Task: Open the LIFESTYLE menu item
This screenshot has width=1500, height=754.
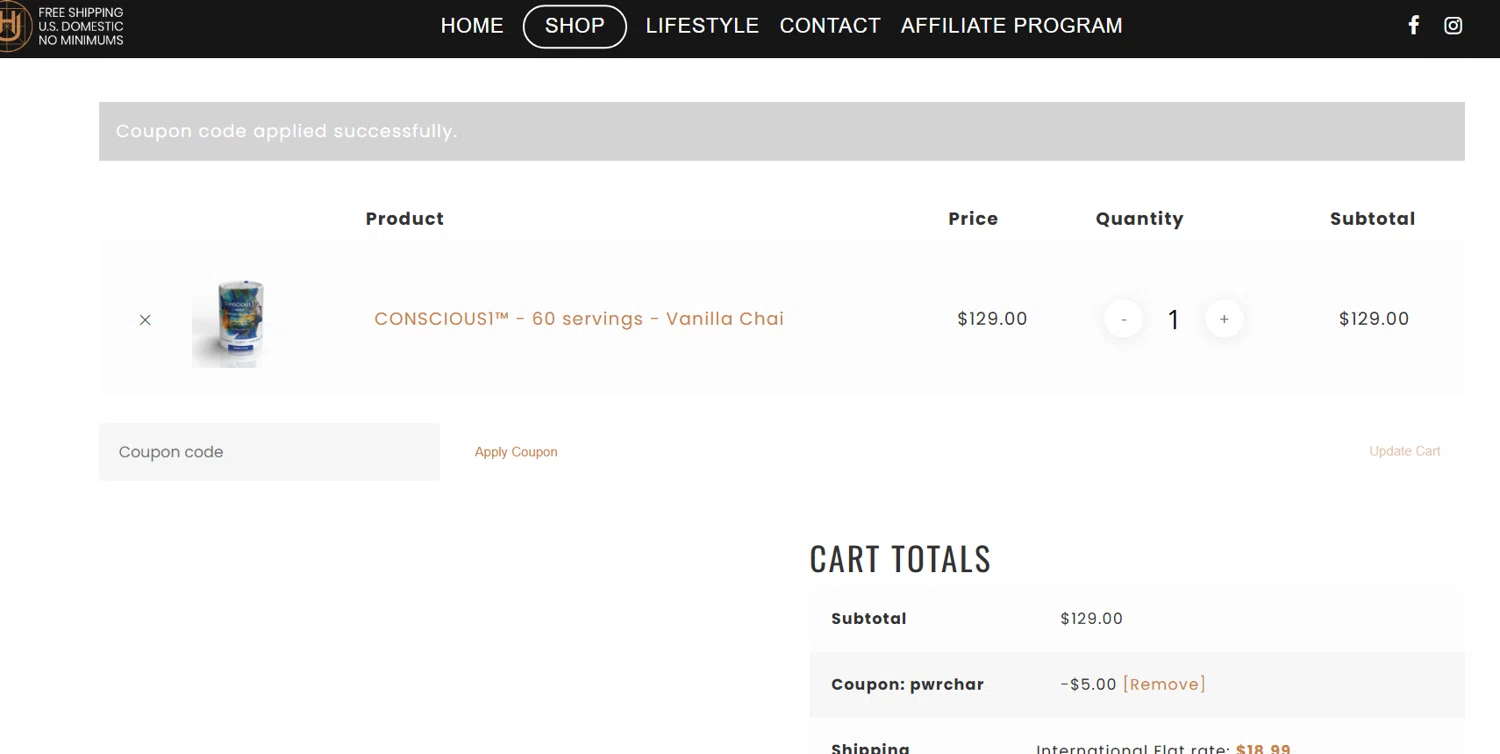Action: pos(702,26)
